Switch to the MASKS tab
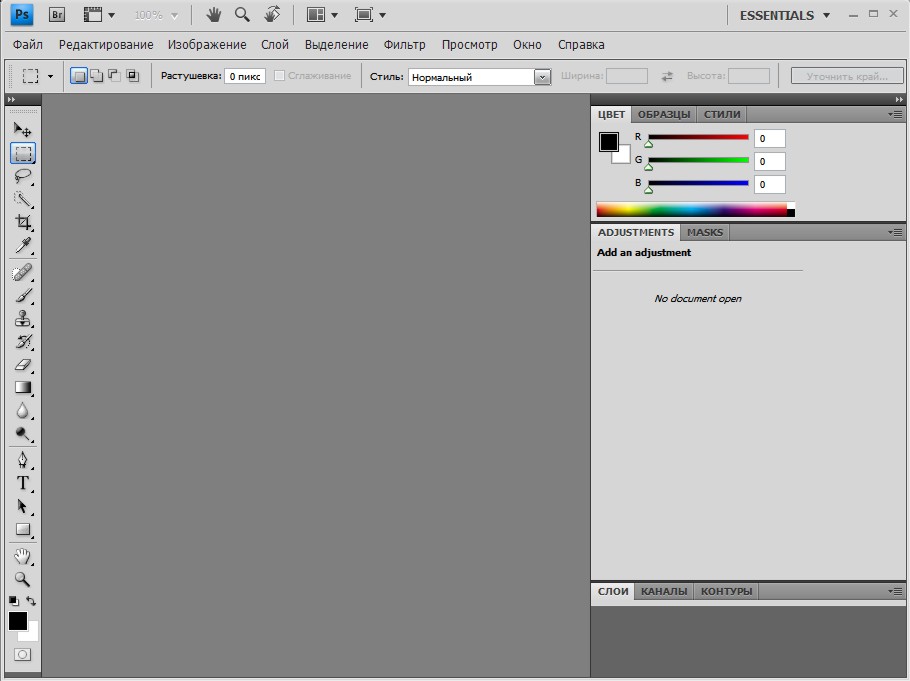 [x=705, y=232]
